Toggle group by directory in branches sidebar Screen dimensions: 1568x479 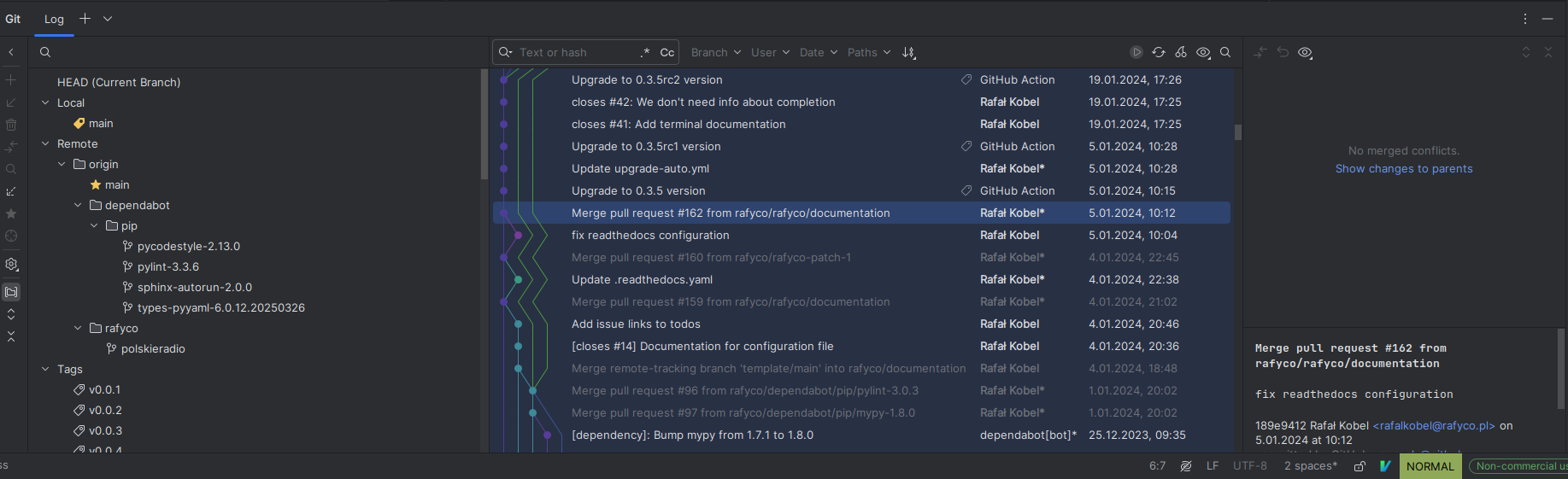coord(11,292)
